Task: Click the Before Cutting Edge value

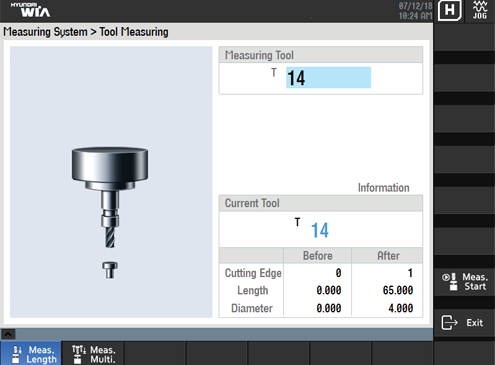Action: click(338, 273)
